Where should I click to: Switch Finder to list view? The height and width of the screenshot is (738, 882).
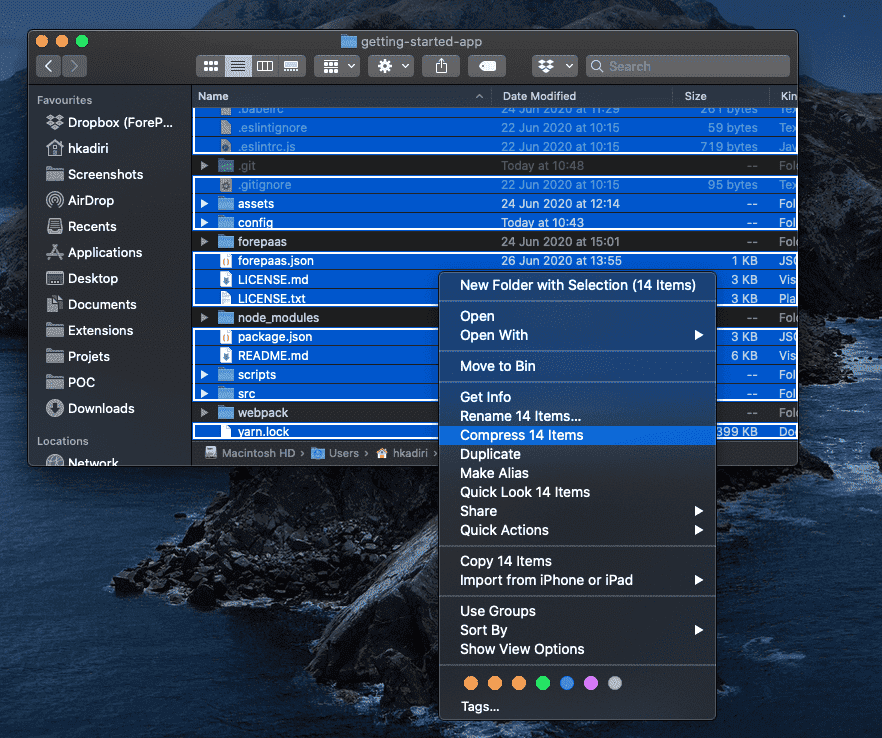coord(238,66)
